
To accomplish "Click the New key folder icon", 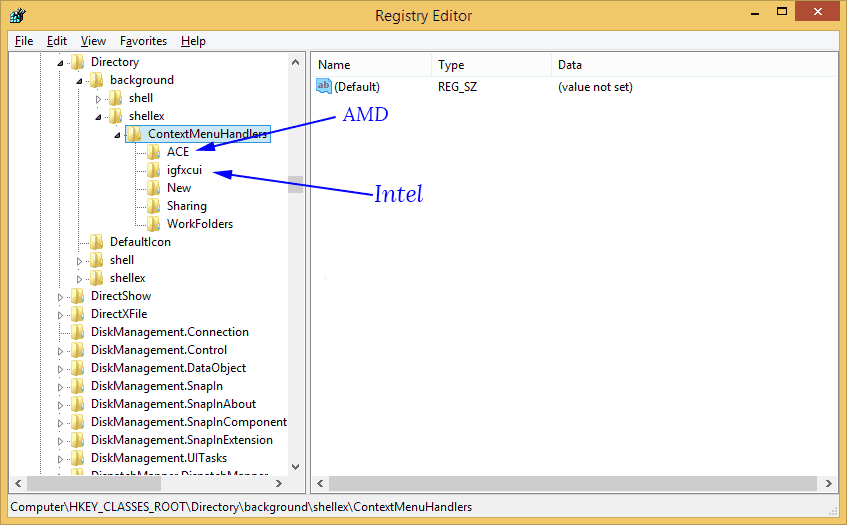I will pos(154,187).
